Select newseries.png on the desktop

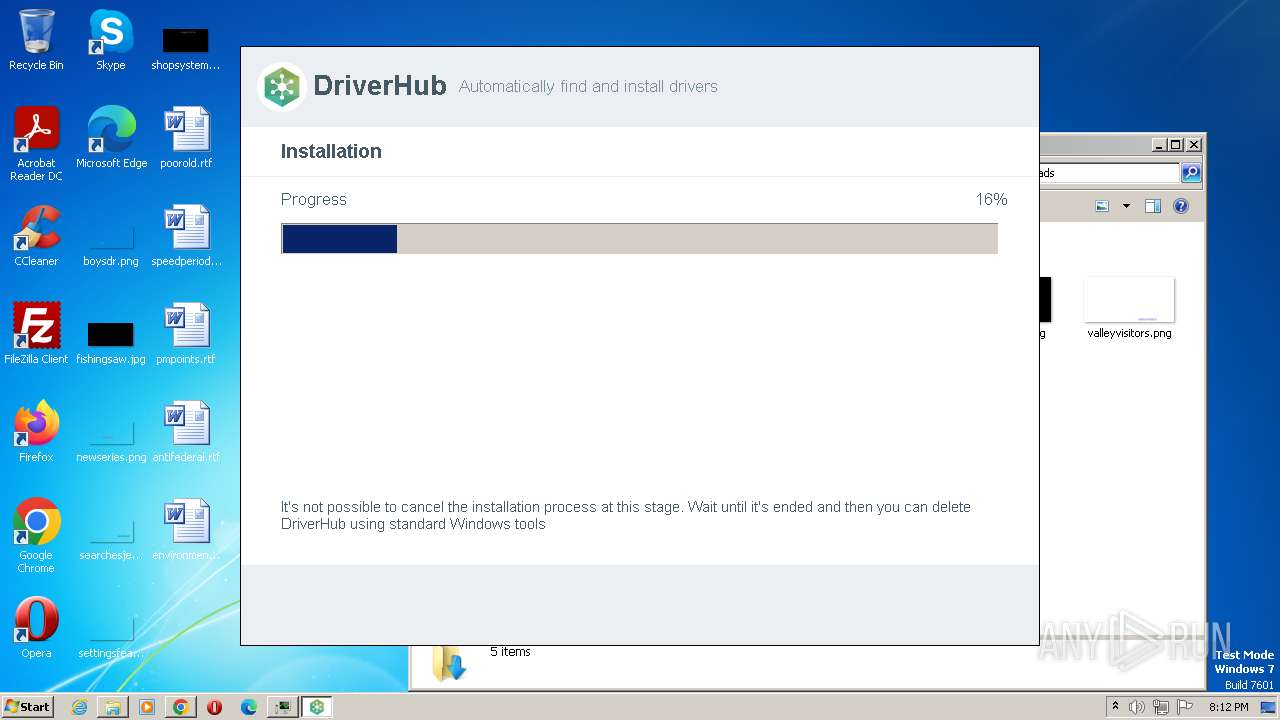pos(111,442)
